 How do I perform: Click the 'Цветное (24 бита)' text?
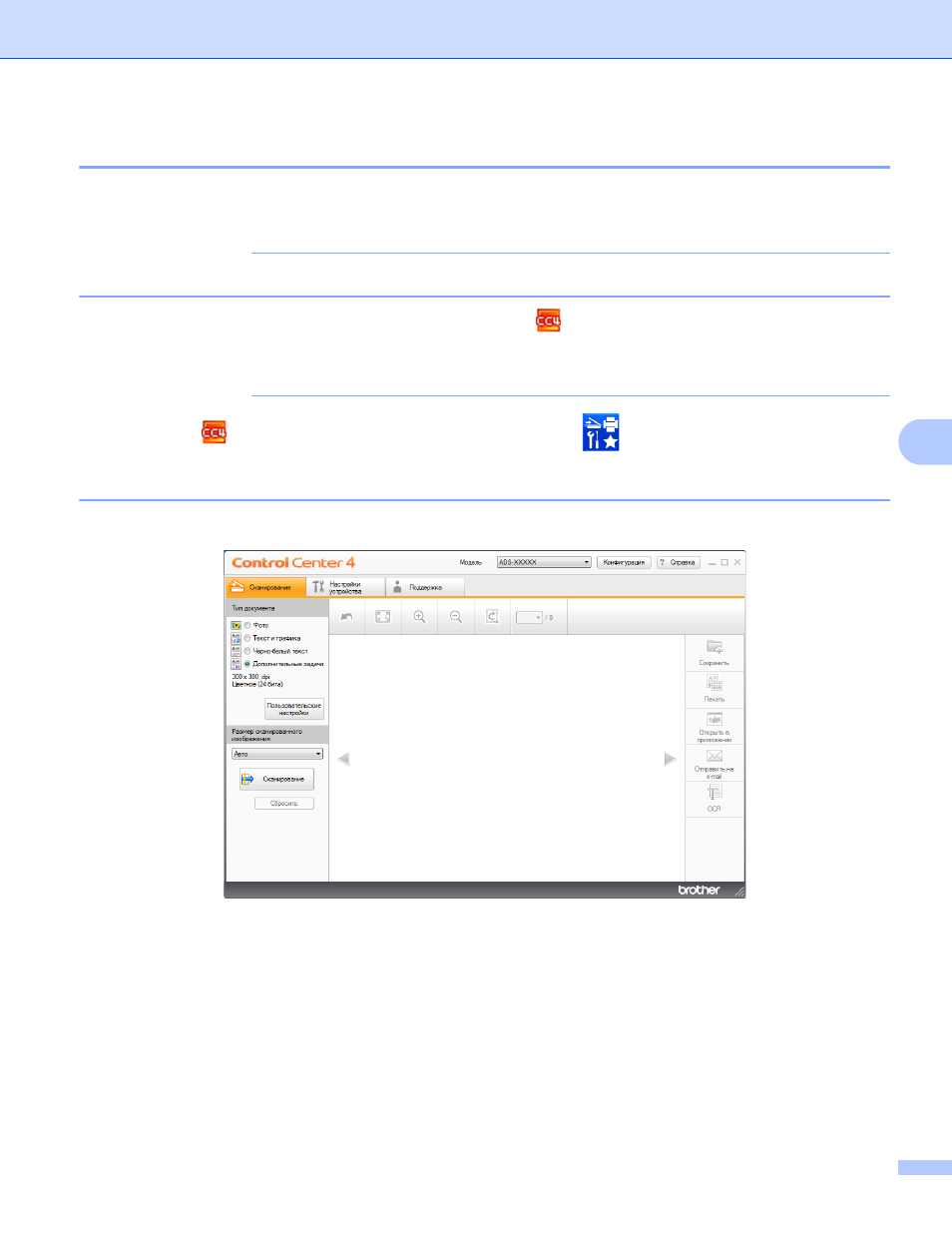(x=257, y=685)
